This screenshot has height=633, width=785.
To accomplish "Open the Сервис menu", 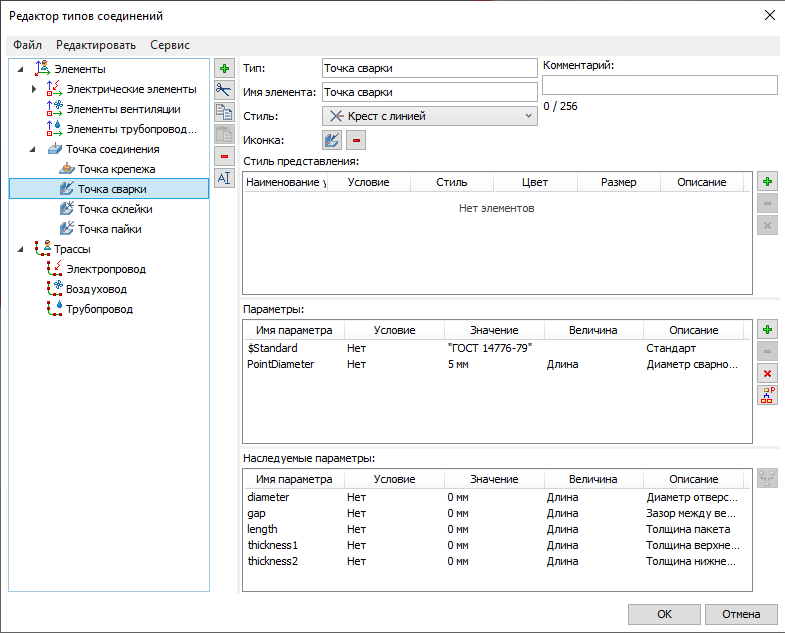I will coord(170,45).
